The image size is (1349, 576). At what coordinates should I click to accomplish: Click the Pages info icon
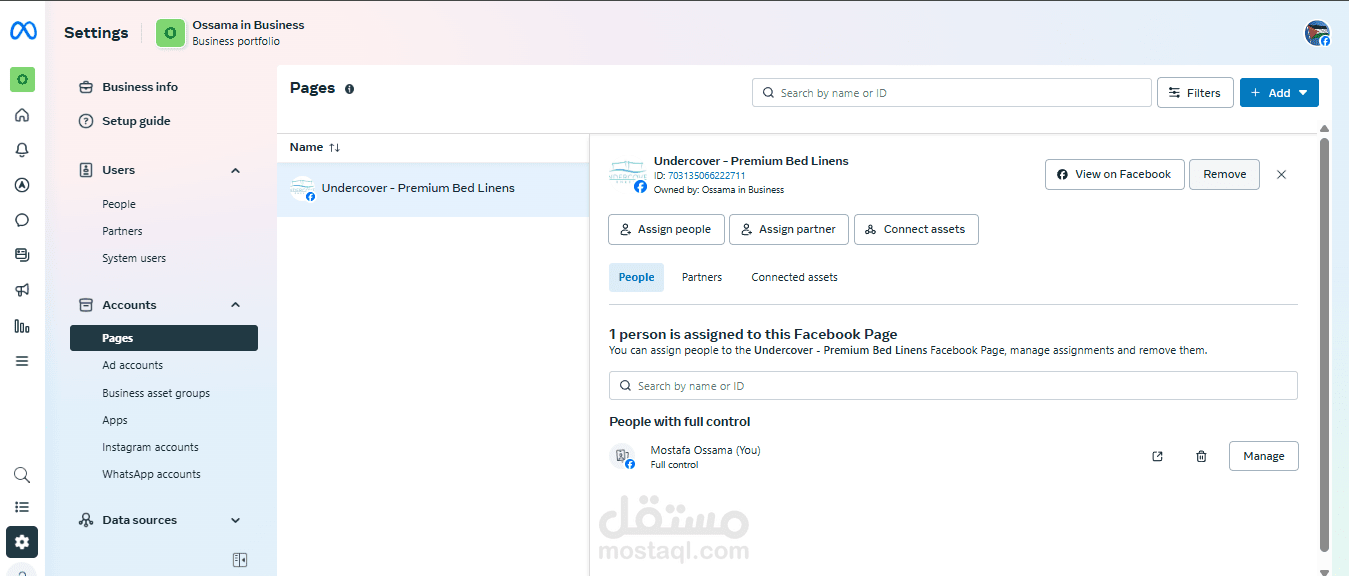(x=349, y=89)
